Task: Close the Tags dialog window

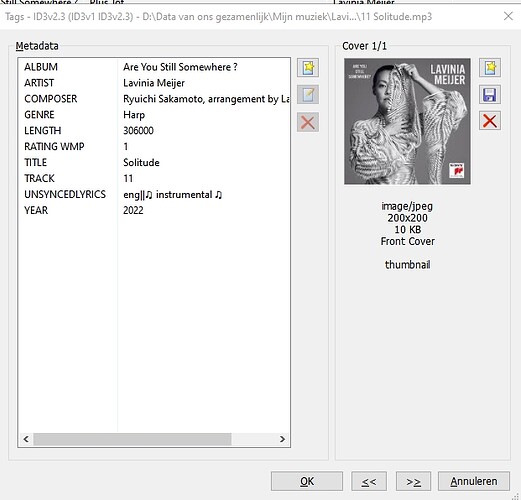Action: (508, 16)
